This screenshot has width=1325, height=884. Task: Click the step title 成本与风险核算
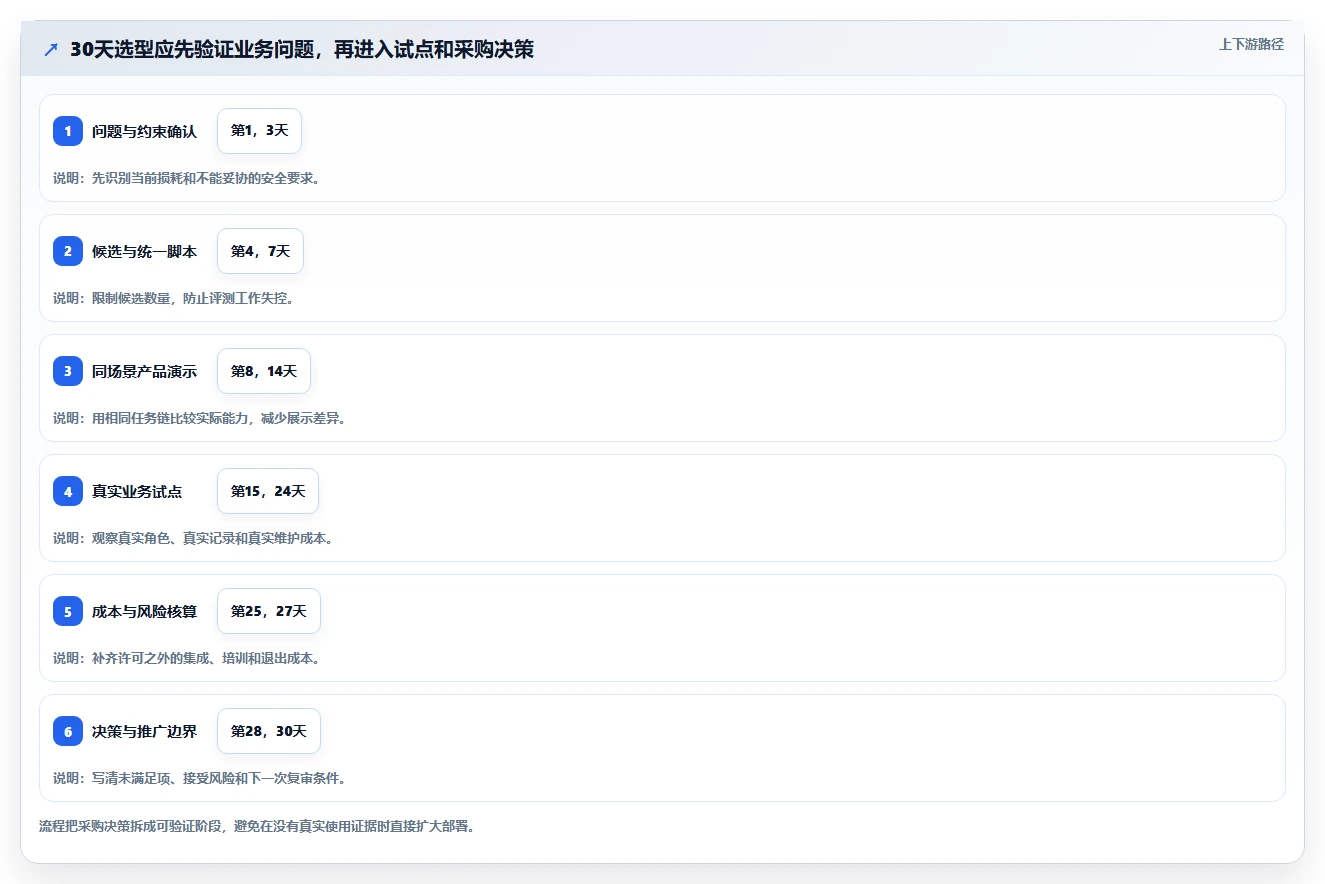coord(144,611)
